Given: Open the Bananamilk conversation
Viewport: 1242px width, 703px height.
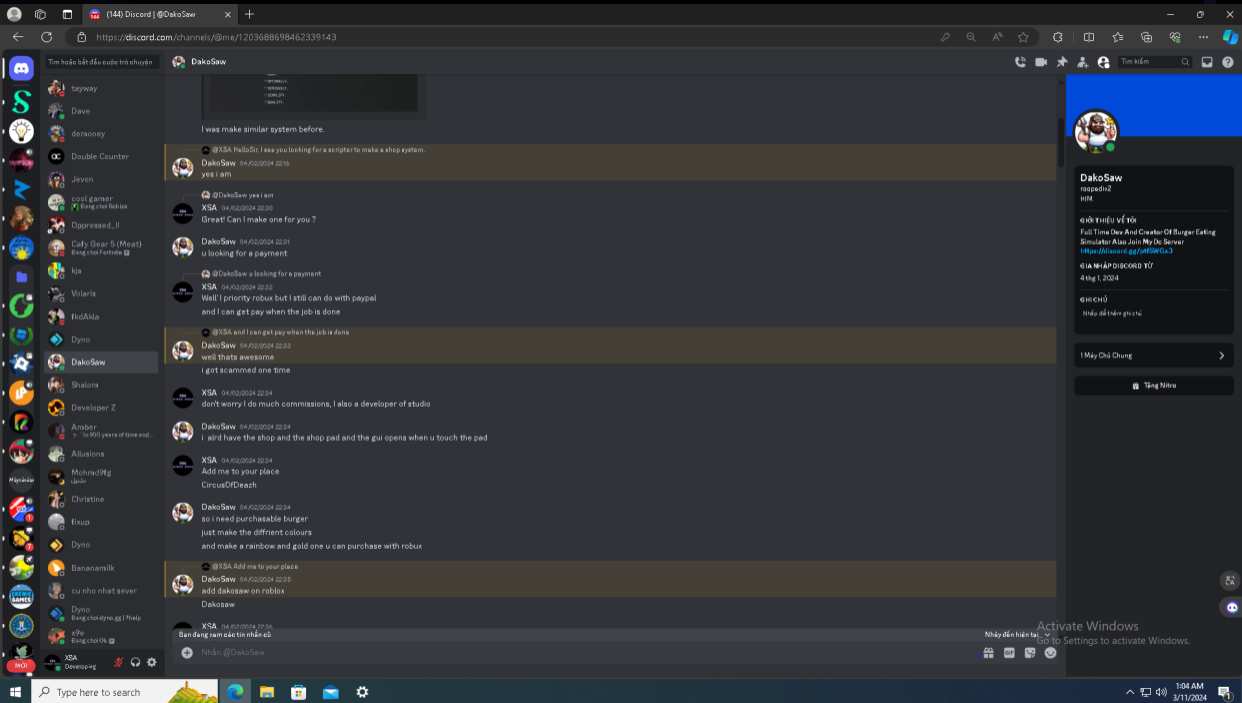Looking at the screenshot, I should point(103,568).
